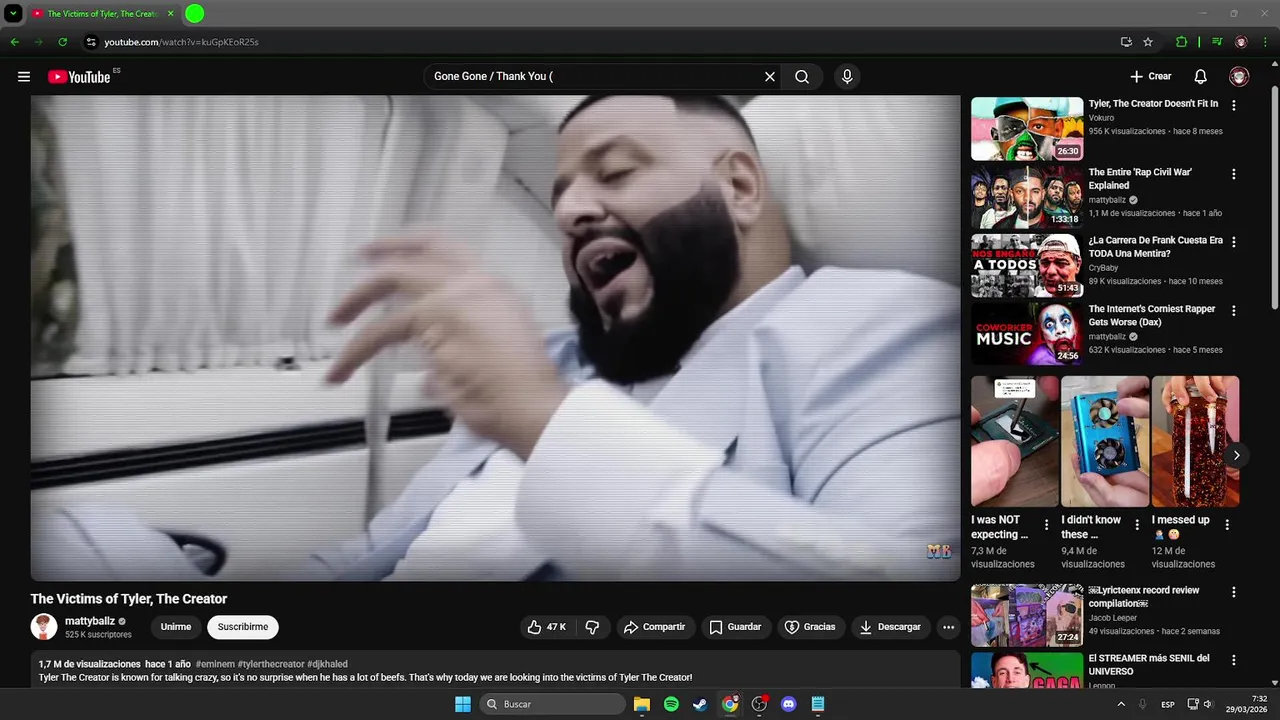
Task: Open the media control icon in toolbar
Action: [1217, 42]
